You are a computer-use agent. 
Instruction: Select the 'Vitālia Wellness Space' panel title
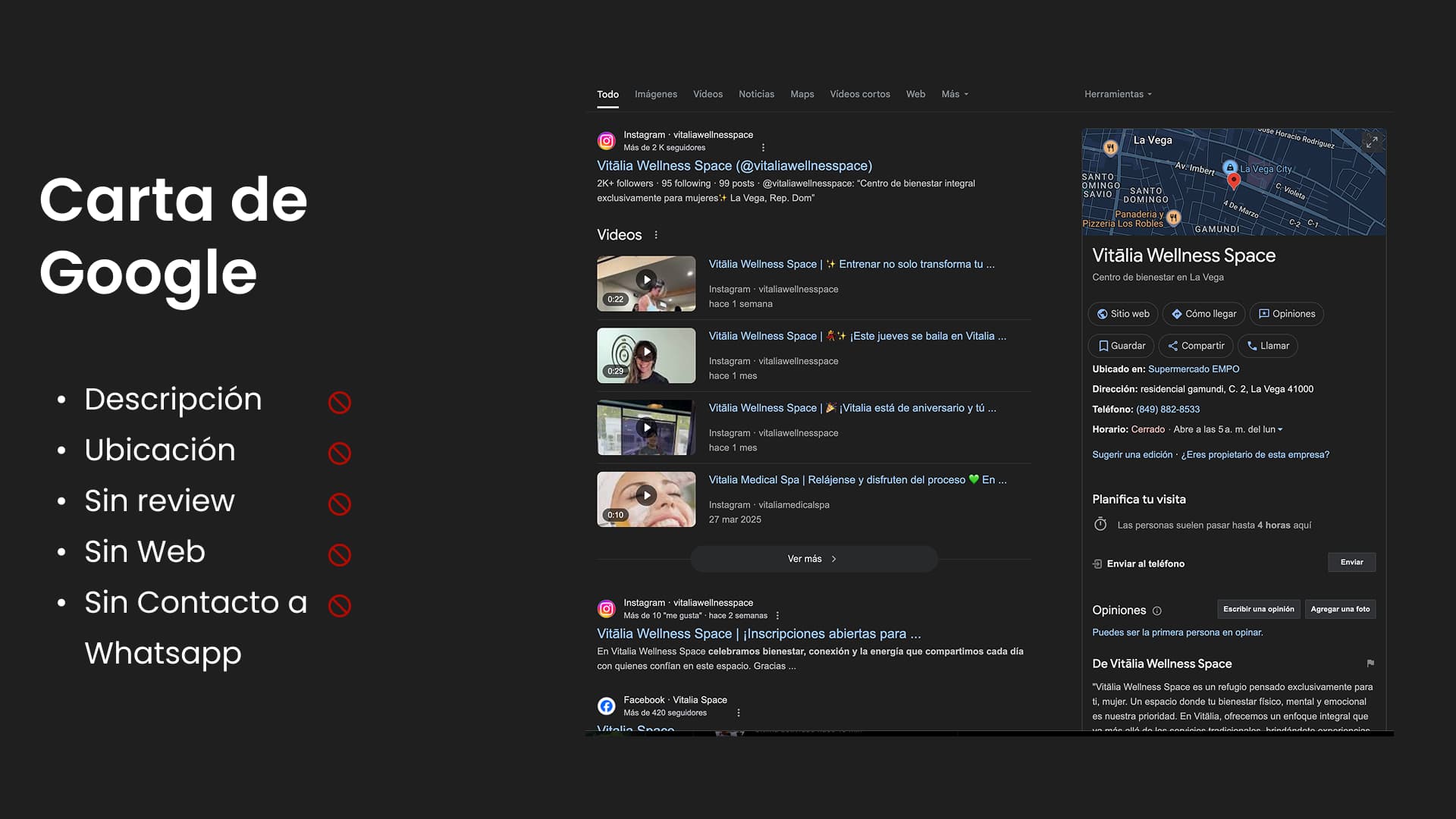click(x=1184, y=256)
